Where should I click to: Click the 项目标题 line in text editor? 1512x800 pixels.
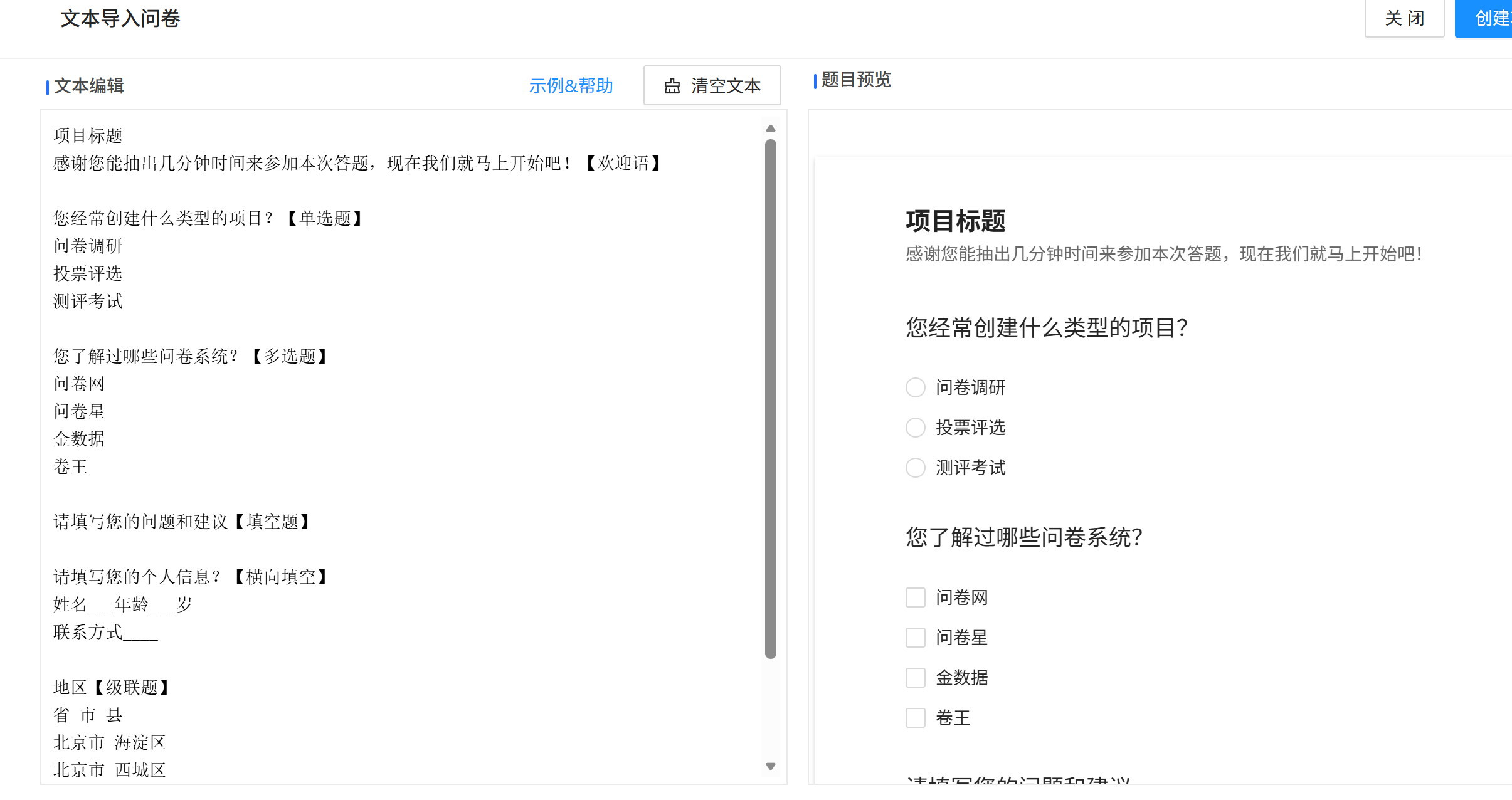(x=88, y=135)
